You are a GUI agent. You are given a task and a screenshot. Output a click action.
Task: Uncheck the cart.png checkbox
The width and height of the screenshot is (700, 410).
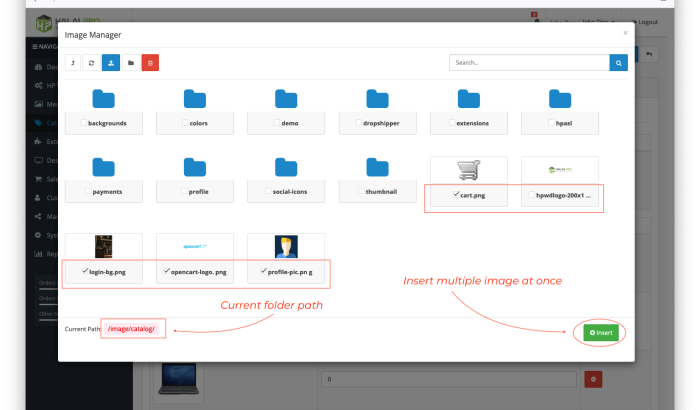click(x=456, y=194)
